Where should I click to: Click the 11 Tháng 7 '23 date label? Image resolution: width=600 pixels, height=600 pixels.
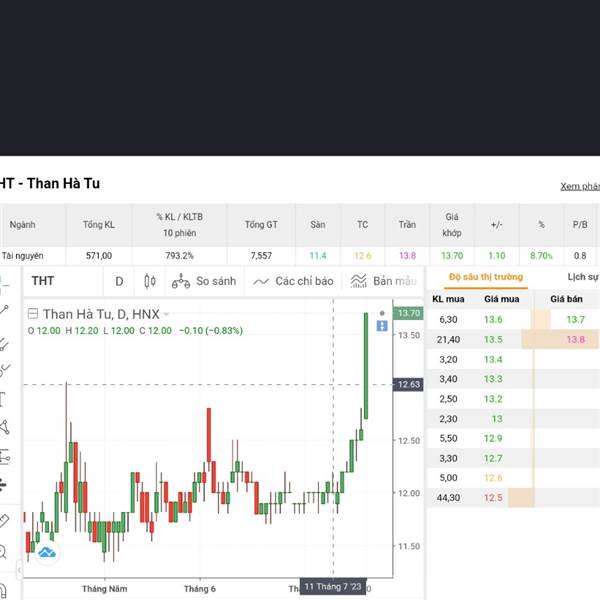(333, 587)
